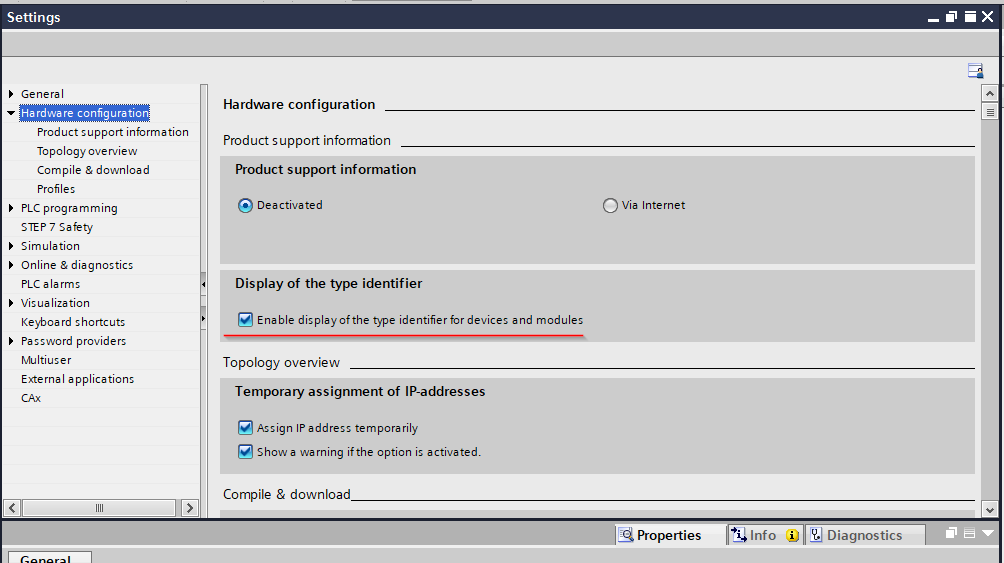Viewport: 1004px width, 563px height.
Task: Select STEP 7 Safety settings
Action: (56, 227)
